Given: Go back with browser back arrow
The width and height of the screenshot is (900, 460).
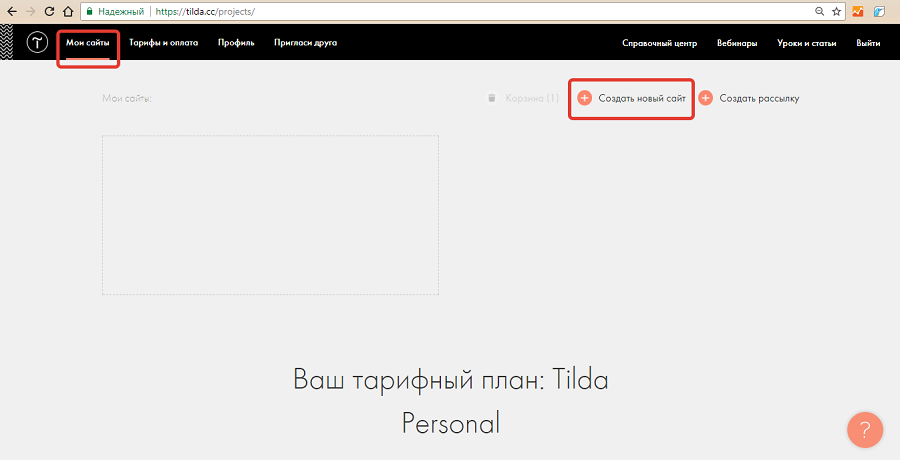Looking at the screenshot, I should (x=11, y=11).
